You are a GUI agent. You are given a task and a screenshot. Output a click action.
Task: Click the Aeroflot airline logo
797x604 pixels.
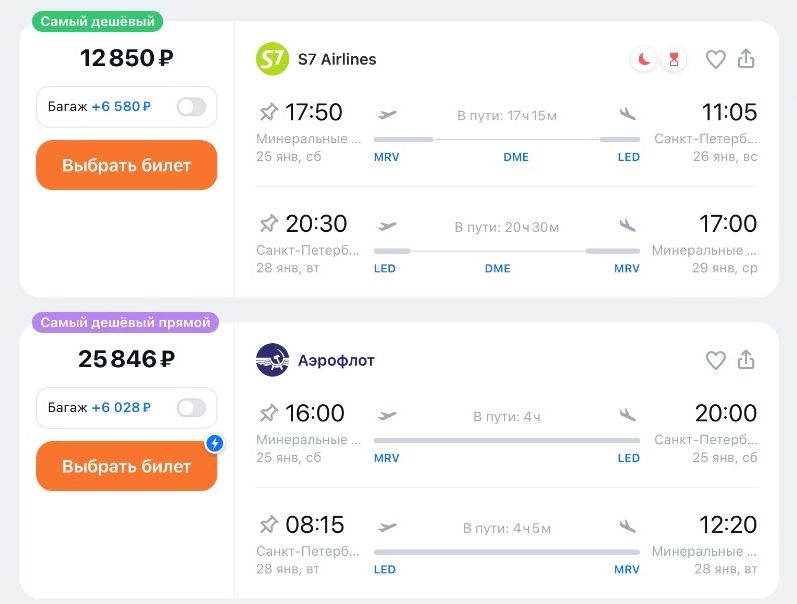pyautogui.click(x=272, y=360)
